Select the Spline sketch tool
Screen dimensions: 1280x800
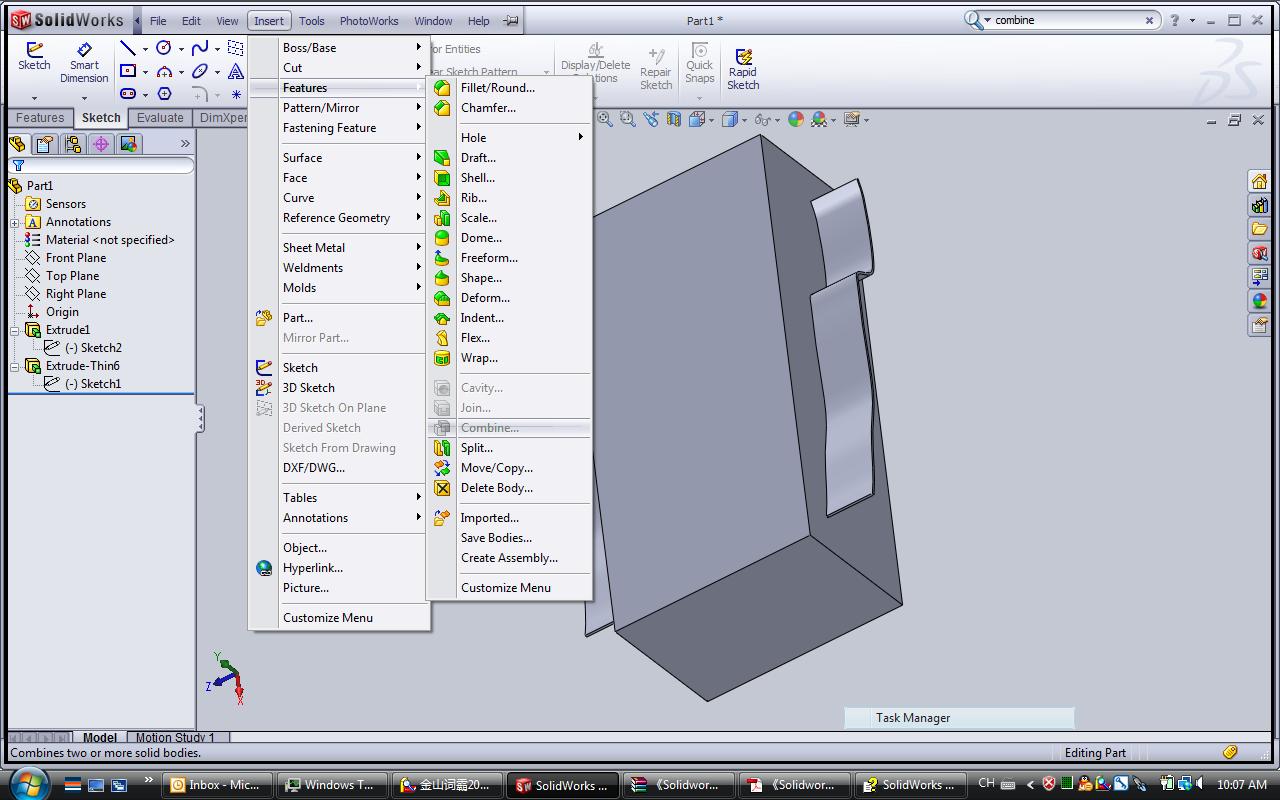point(200,48)
